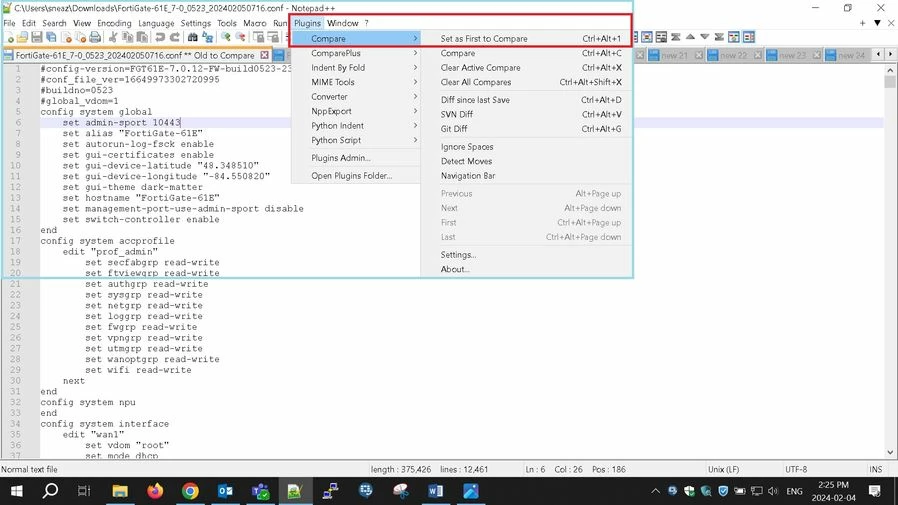Click the Close document toolbar icon
This screenshot has width=898, height=505.
[x=66, y=38]
